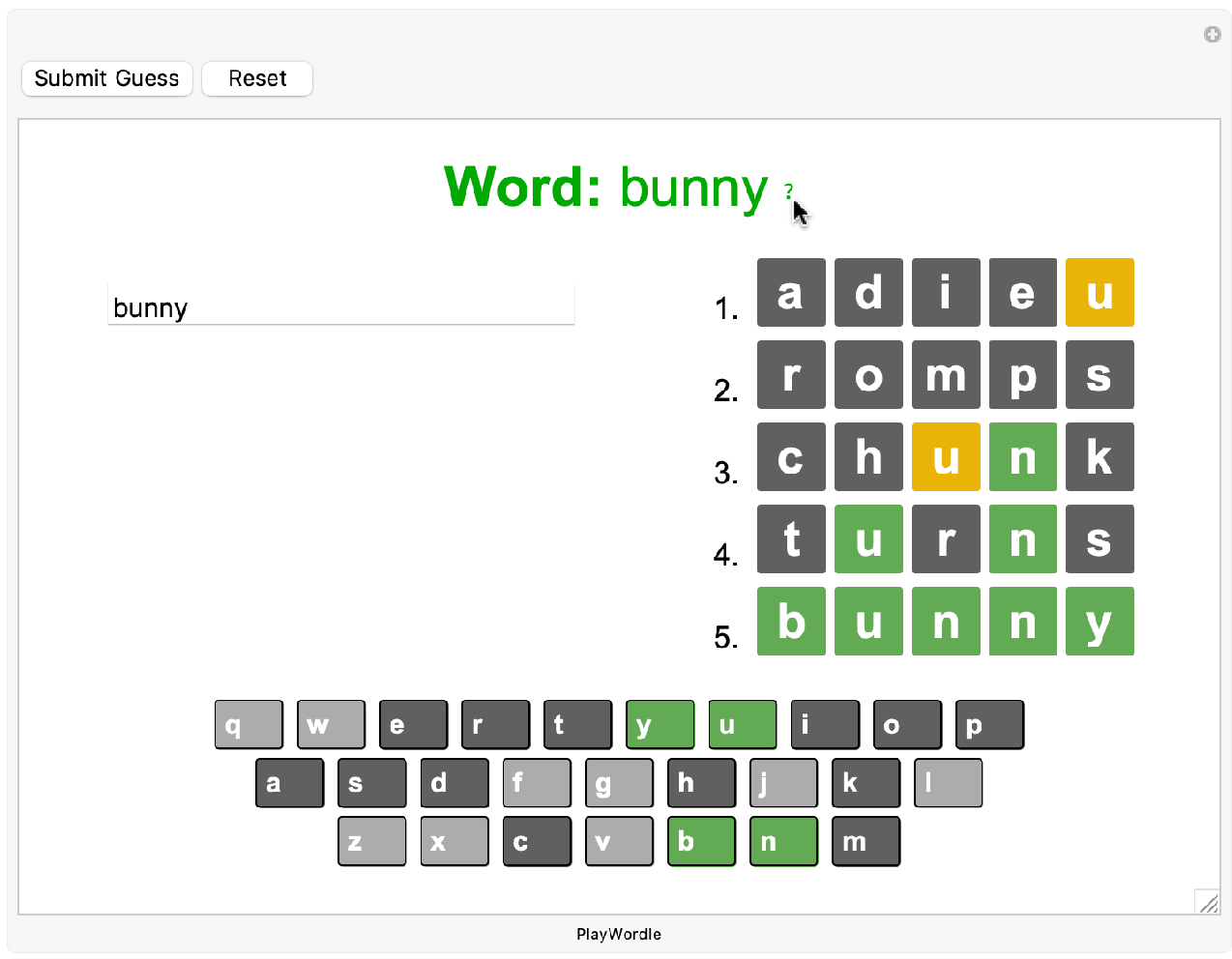Click the 'Word: bunny' heading
The width and height of the screenshot is (1232, 959).
605,187
